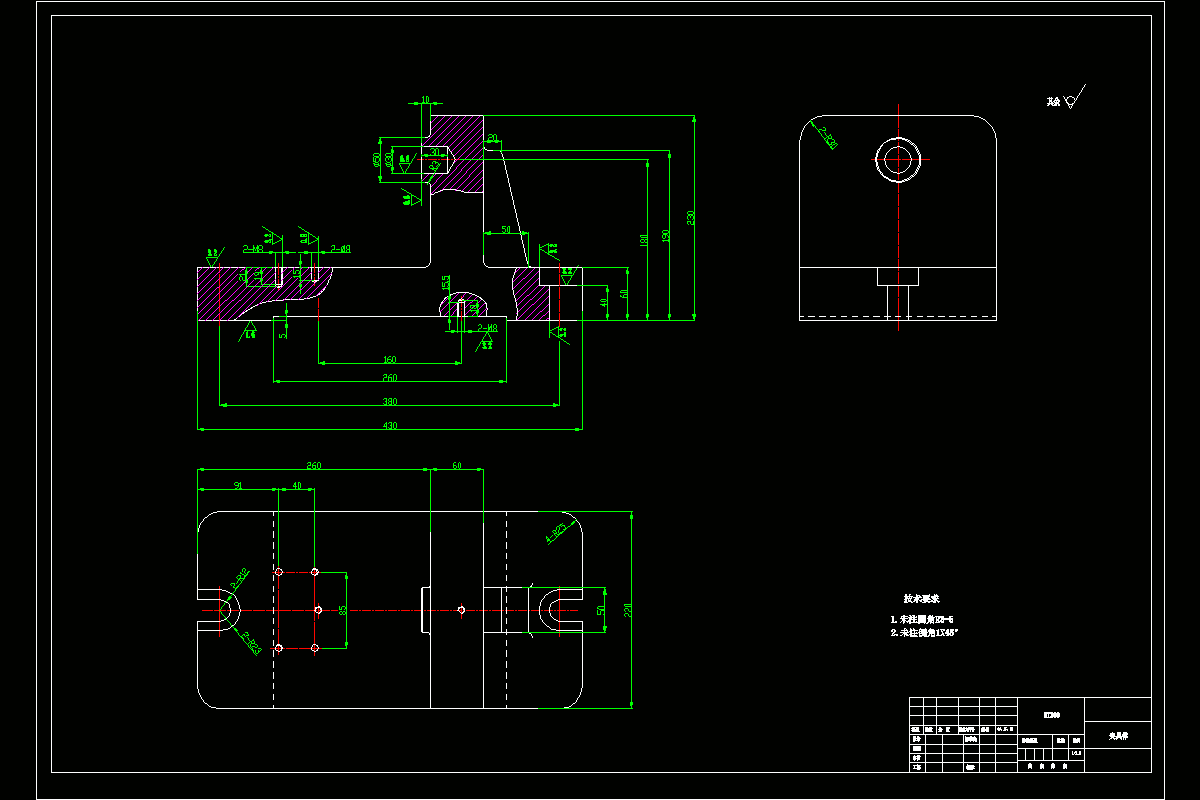
Task: Select the 2-R12 slot radius callout
Action: pos(240,577)
